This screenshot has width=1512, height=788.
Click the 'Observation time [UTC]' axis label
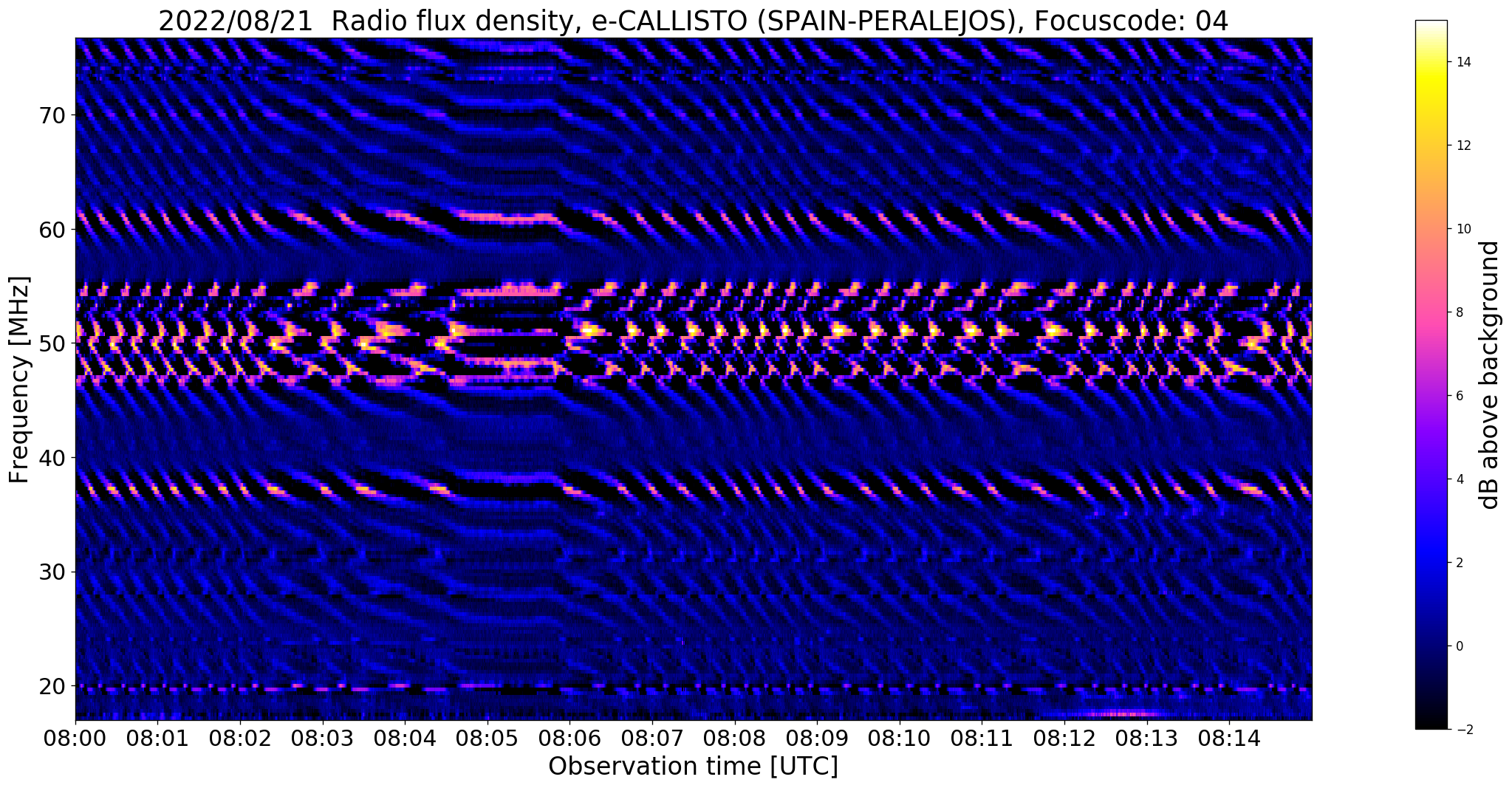[x=693, y=767]
